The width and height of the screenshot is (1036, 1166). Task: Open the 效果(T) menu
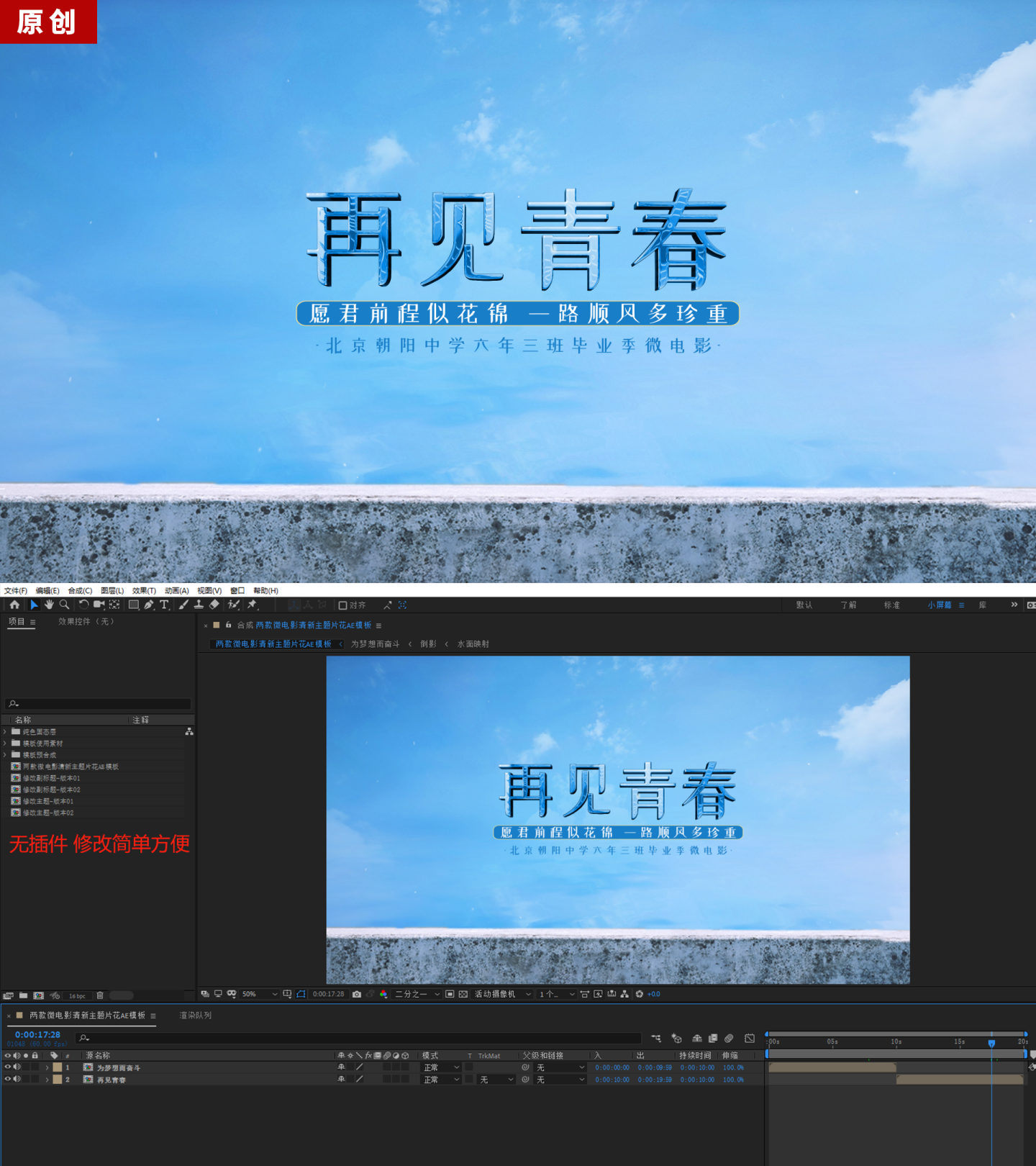pos(144,590)
